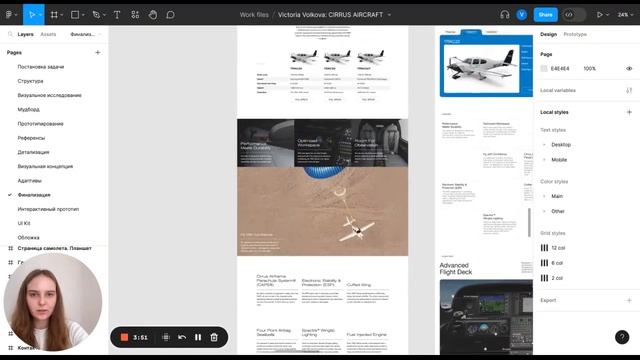Switch to the Assets tab
Screen dimensions: 640x360
(48, 34)
